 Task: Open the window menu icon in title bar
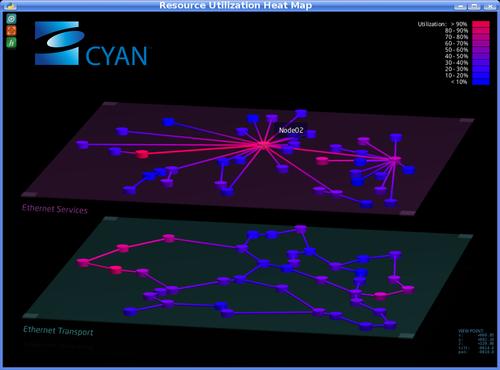(x=11, y=6)
